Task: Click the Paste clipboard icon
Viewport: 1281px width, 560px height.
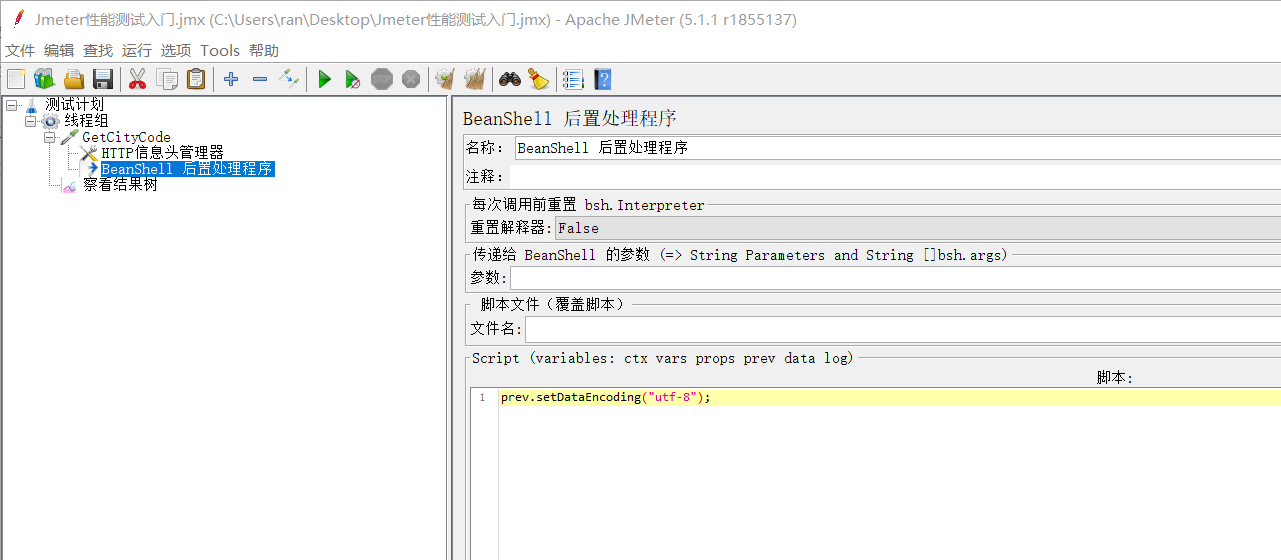Action: tap(196, 79)
